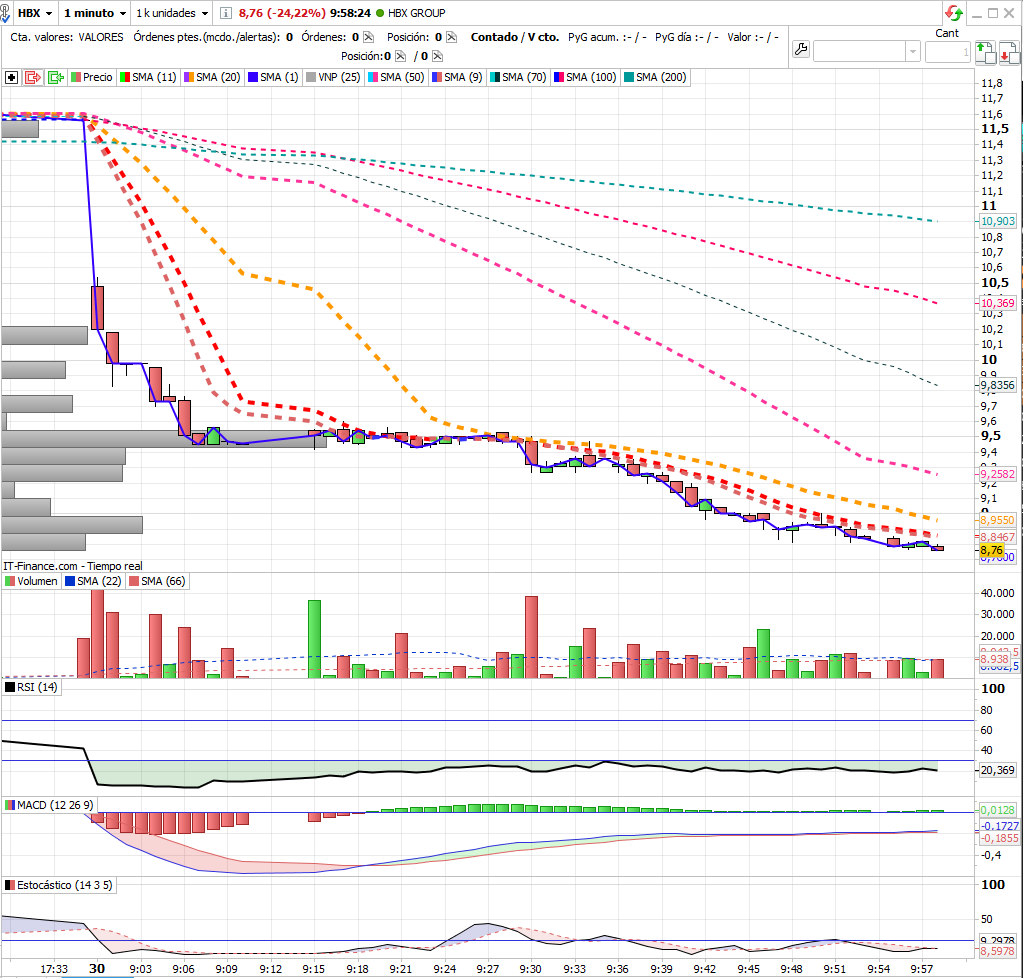Select the SMA (1) indicator tab

click(x=273, y=77)
